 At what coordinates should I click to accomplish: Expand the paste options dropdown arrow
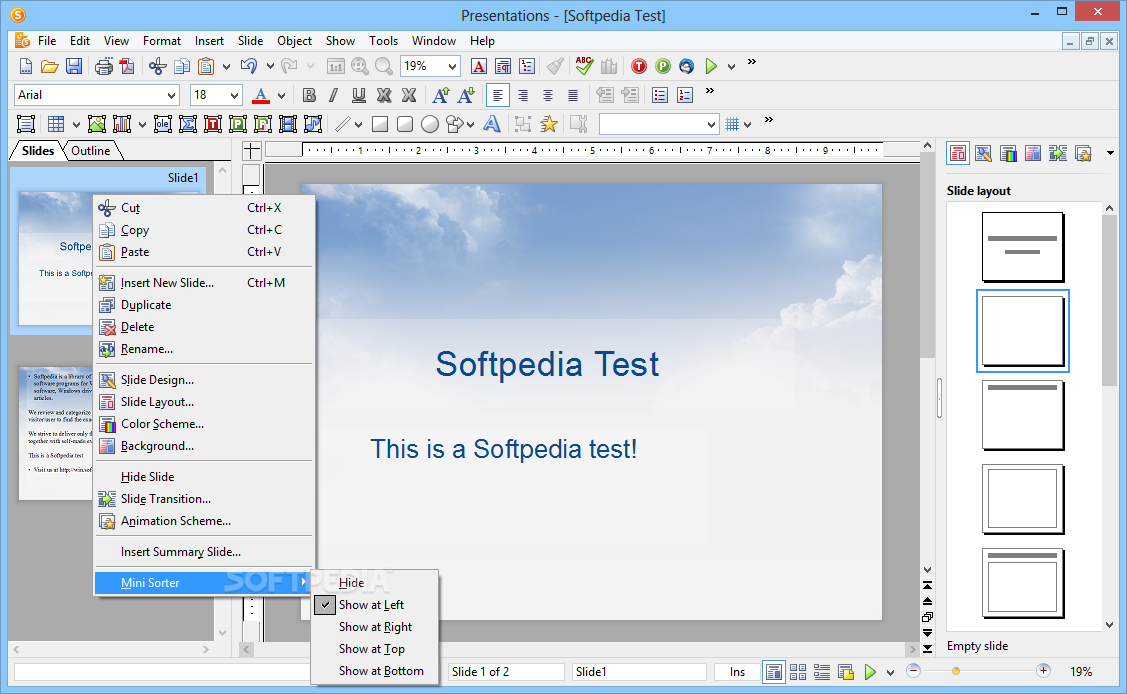(x=226, y=66)
